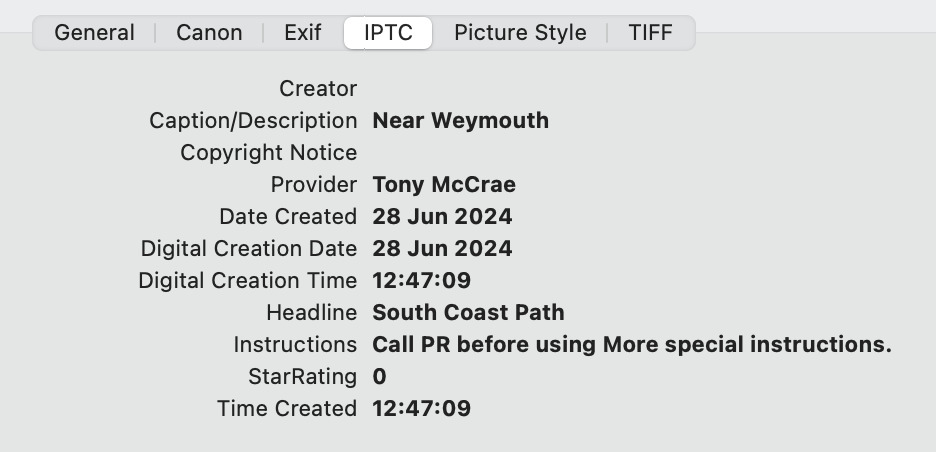Screen dimensions: 936x452
Task: Click the Date Created value 28 Jun 2024
Action: (x=442, y=217)
